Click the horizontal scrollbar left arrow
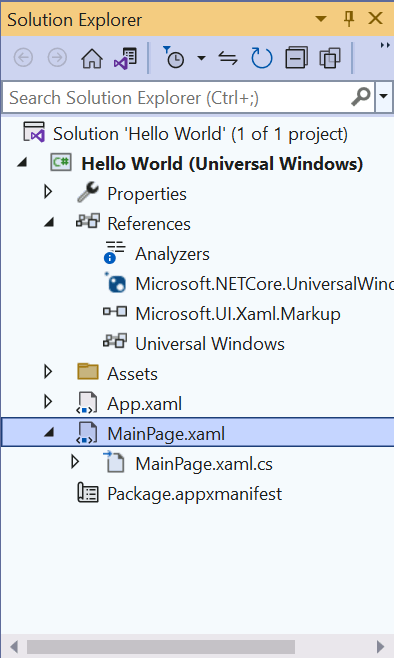The height and width of the screenshot is (658, 394). 14,647
